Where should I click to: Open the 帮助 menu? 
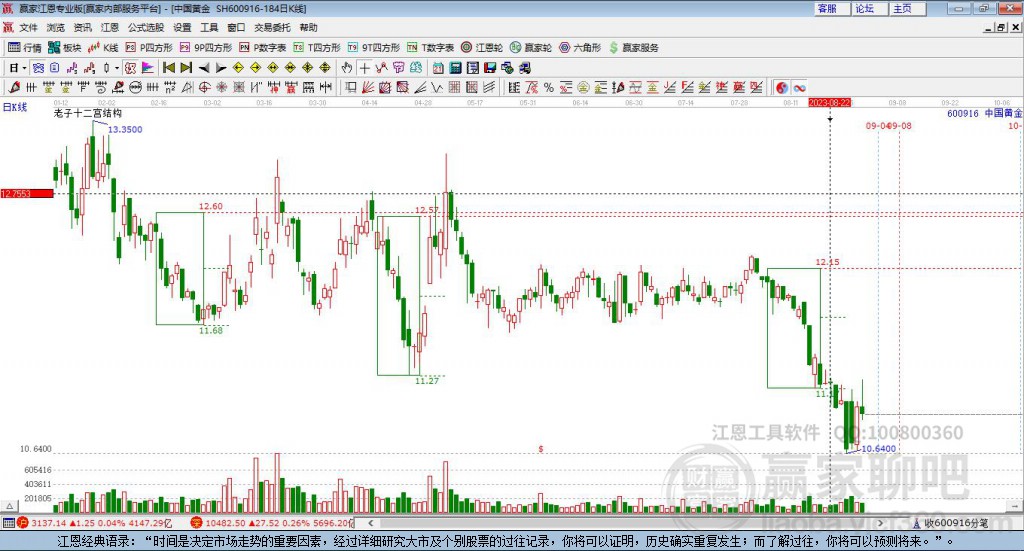308,27
